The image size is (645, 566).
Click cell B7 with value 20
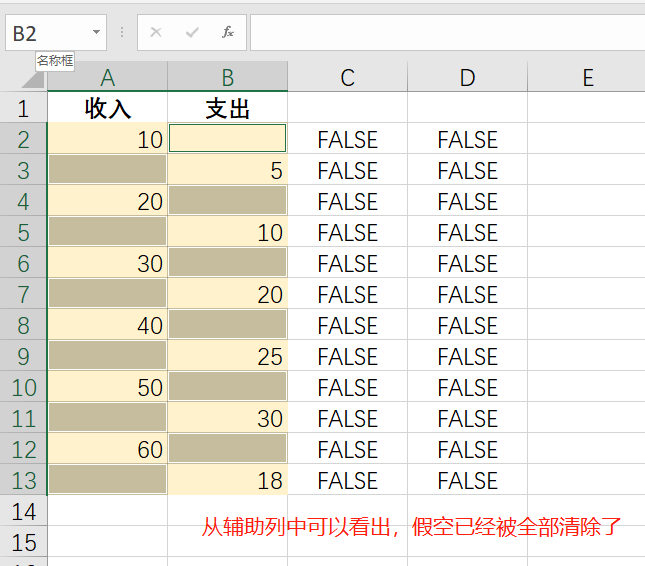click(227, 294)
